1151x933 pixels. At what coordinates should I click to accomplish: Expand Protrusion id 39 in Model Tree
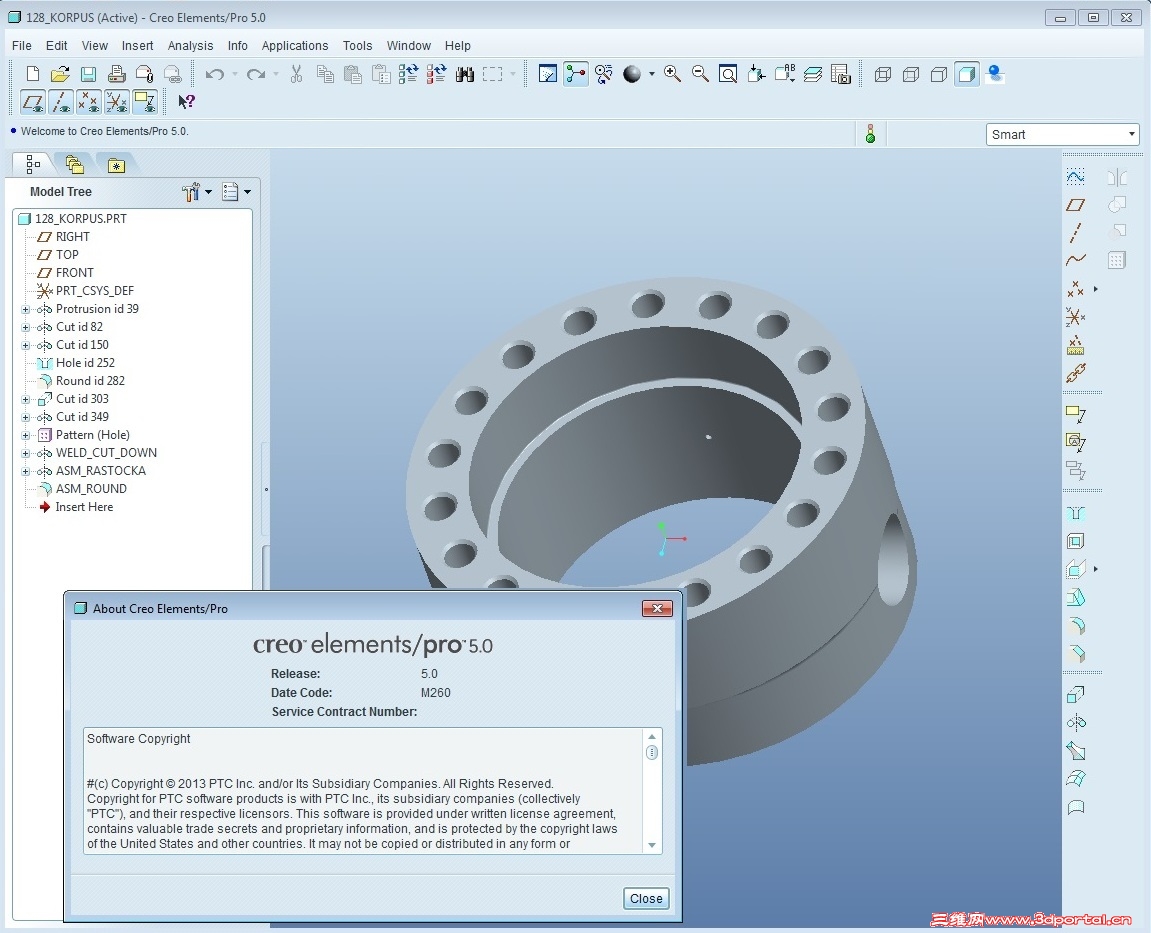click(26, 309)
